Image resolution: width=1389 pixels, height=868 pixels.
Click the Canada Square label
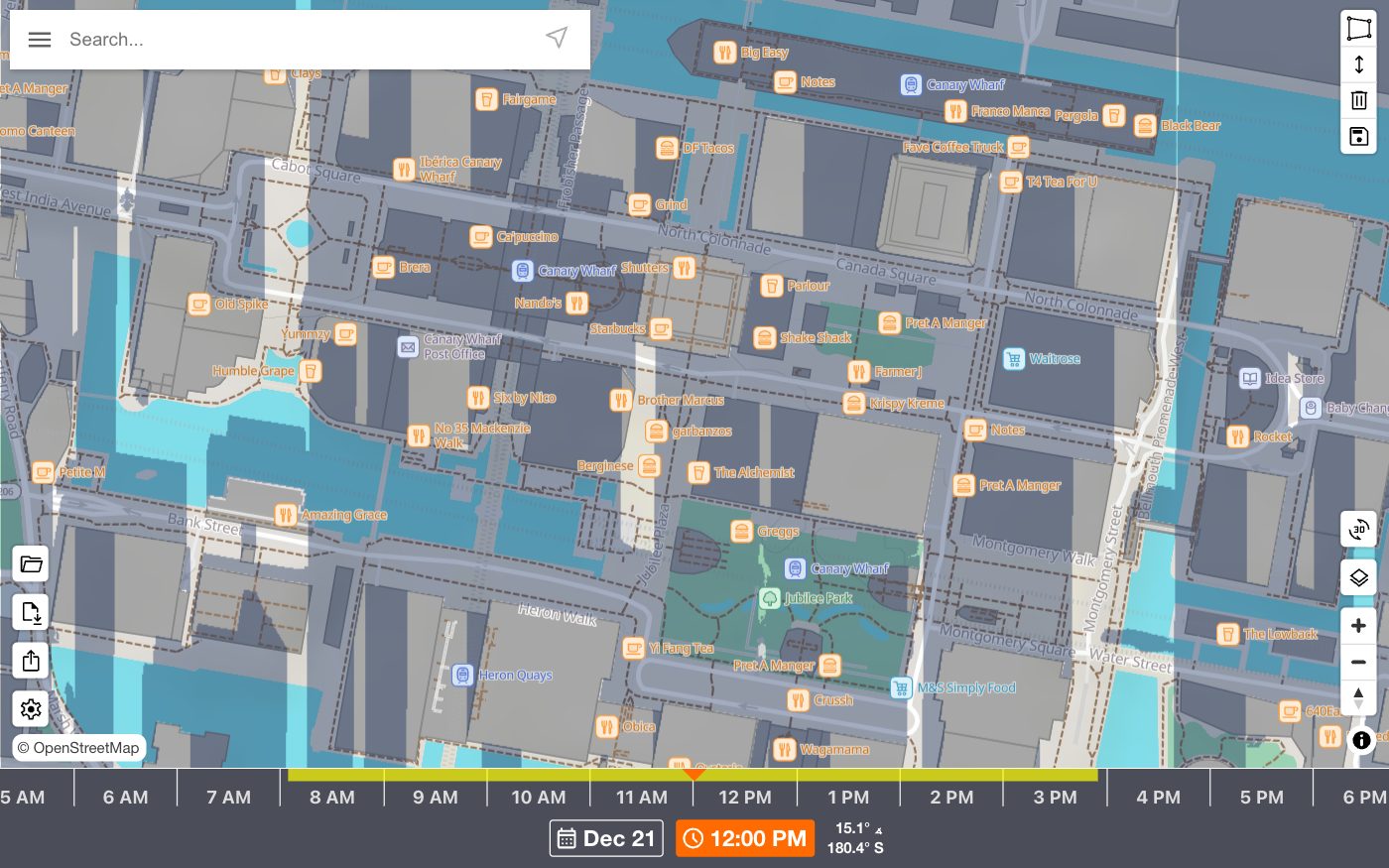[886, 271]
